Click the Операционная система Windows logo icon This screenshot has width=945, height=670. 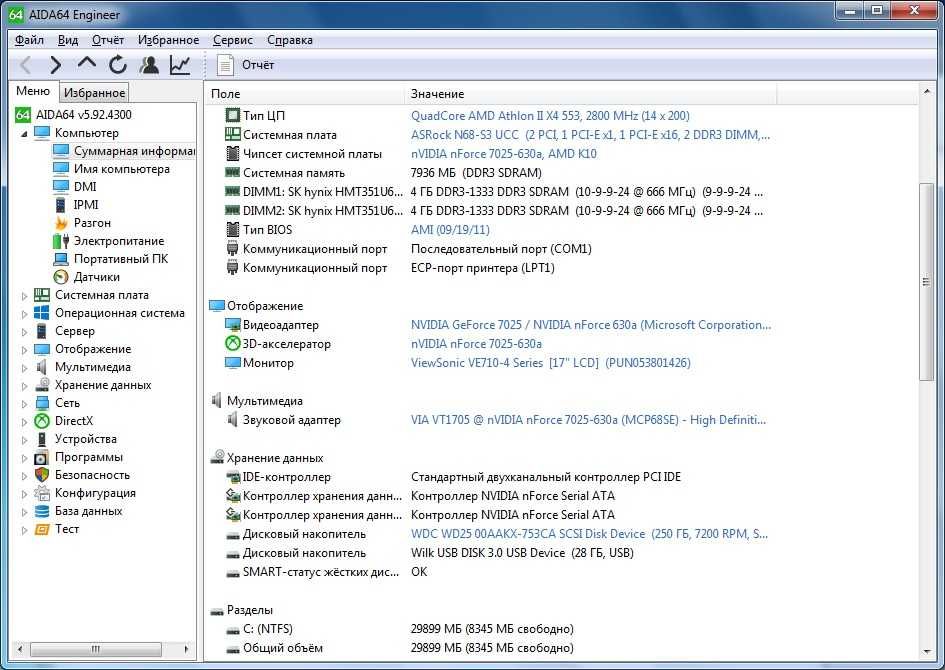click(42, 313)
